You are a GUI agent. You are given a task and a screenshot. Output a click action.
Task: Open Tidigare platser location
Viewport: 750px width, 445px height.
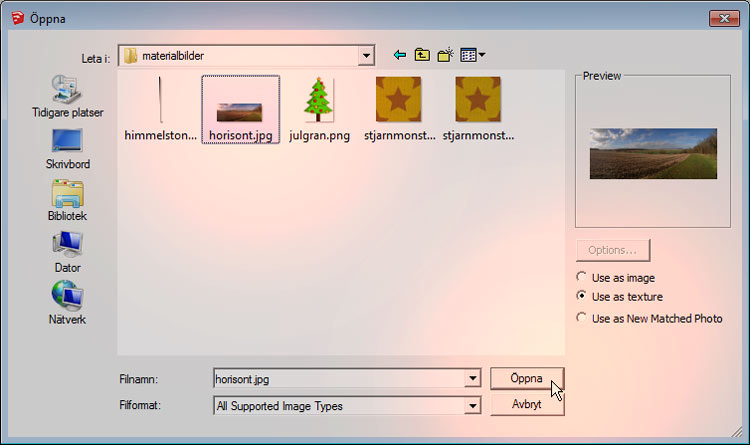point(67,97)
